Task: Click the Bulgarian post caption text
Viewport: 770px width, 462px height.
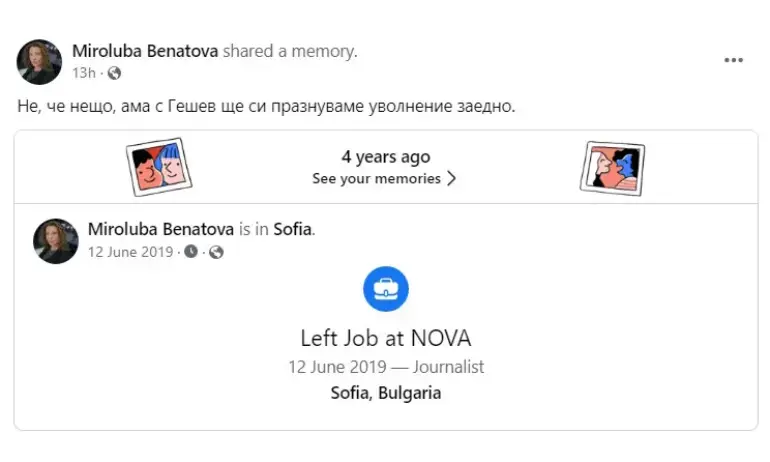Action: (266, 105)
